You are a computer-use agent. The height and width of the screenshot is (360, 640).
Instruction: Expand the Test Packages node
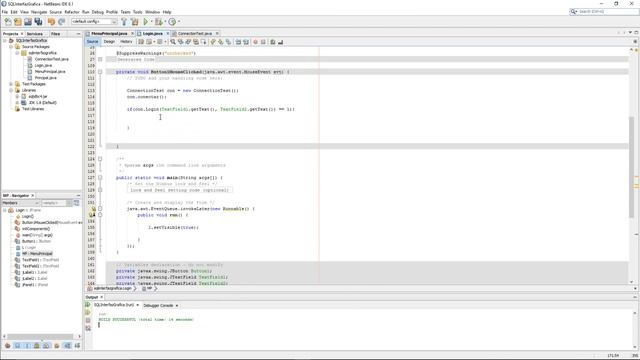pyautogui.click(x=11, y=84)
